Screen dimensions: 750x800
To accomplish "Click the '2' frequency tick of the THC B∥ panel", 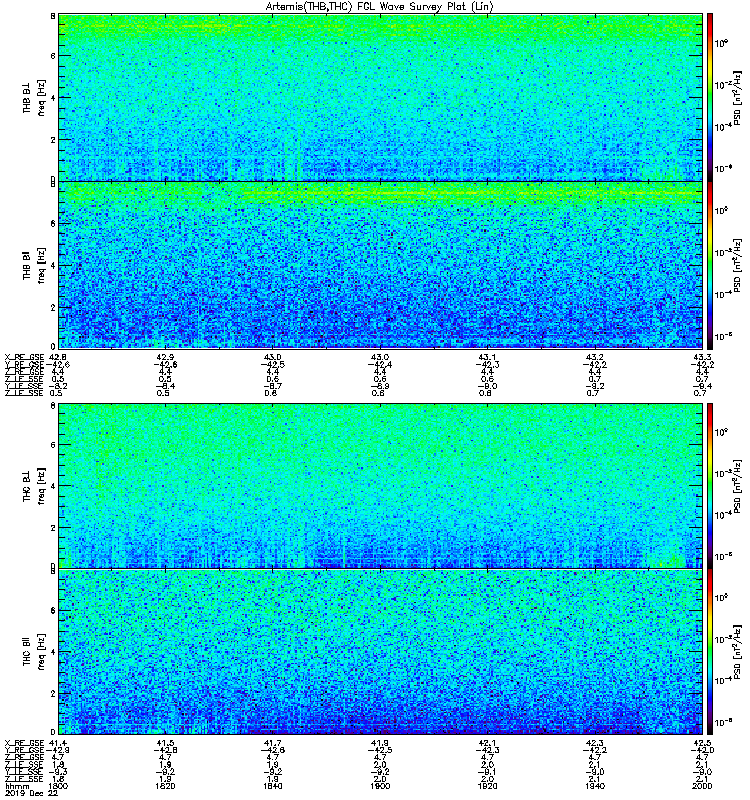I will (x=53, y=693).
